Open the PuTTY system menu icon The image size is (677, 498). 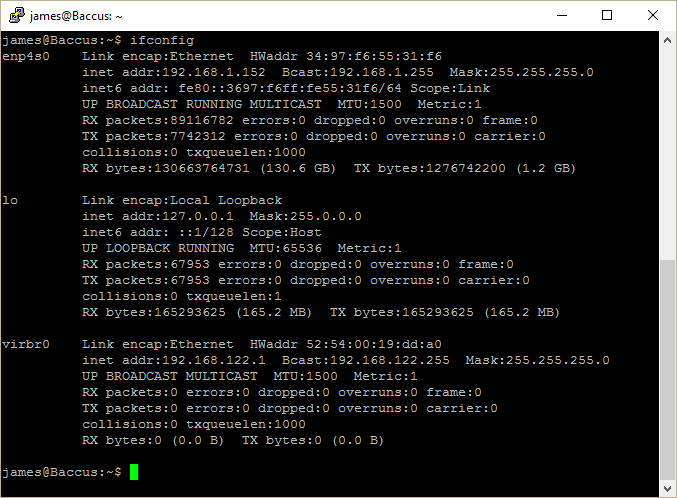click(16, 16)
